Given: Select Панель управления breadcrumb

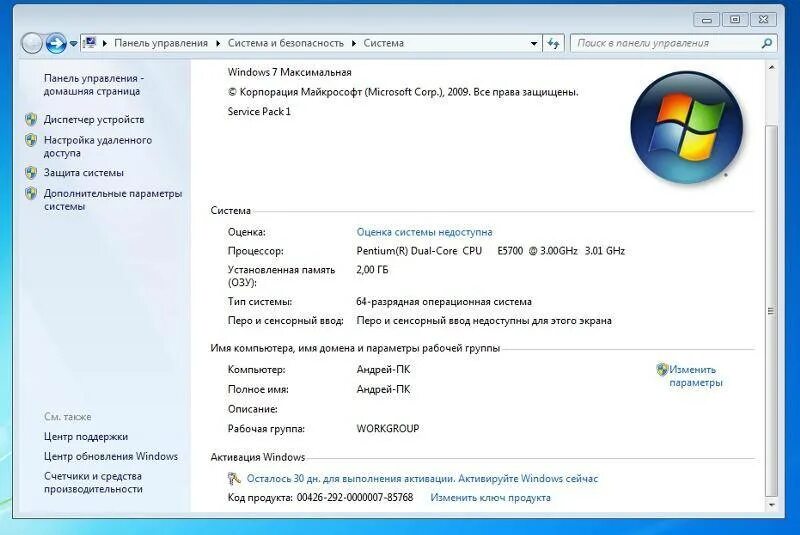Looking at the screenshot, I should pos(161,43).
